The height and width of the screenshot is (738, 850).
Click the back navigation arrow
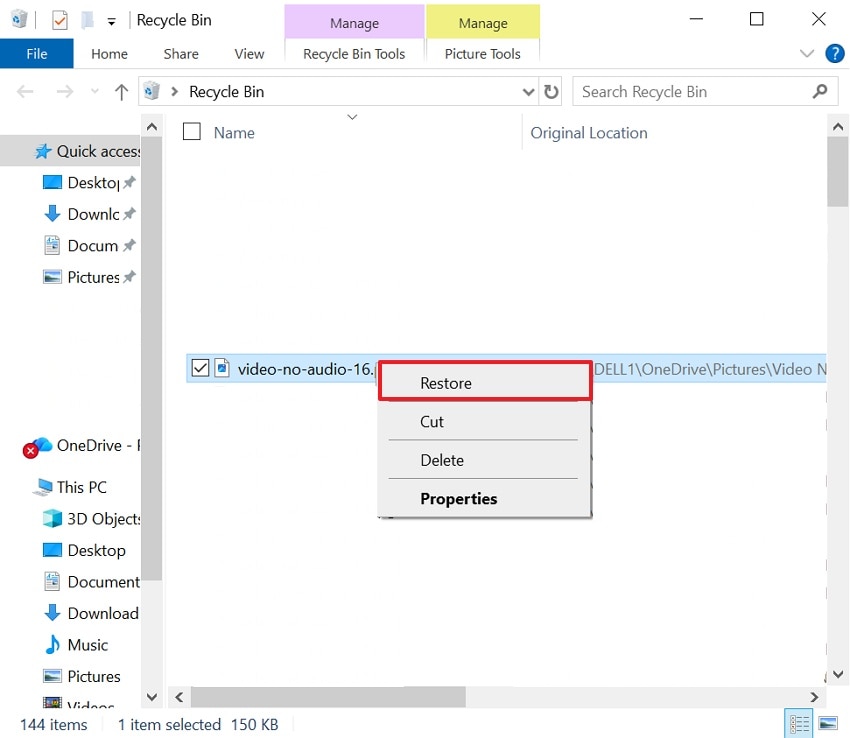[x=24, y=91]
